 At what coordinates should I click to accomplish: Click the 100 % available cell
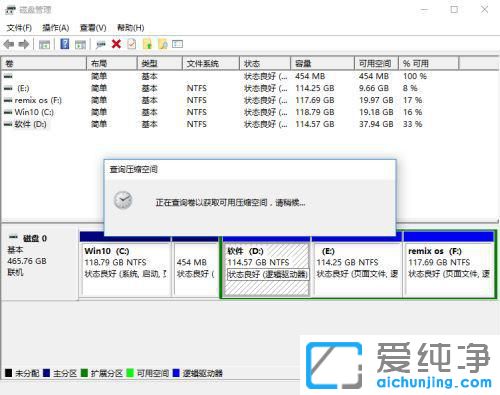(415, 76)
